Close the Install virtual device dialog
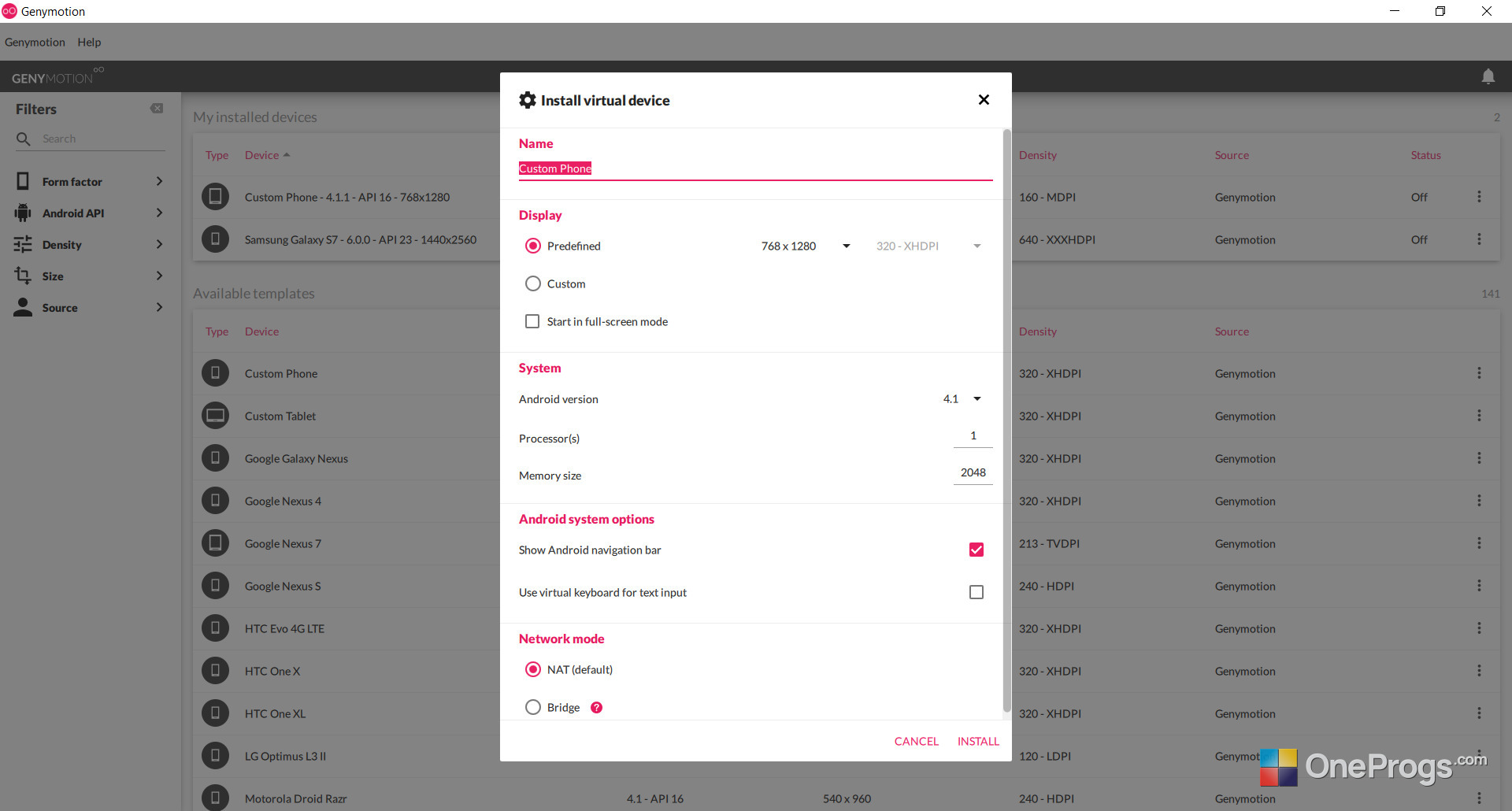Screen dimensions: 1512x811 (984, 100)
